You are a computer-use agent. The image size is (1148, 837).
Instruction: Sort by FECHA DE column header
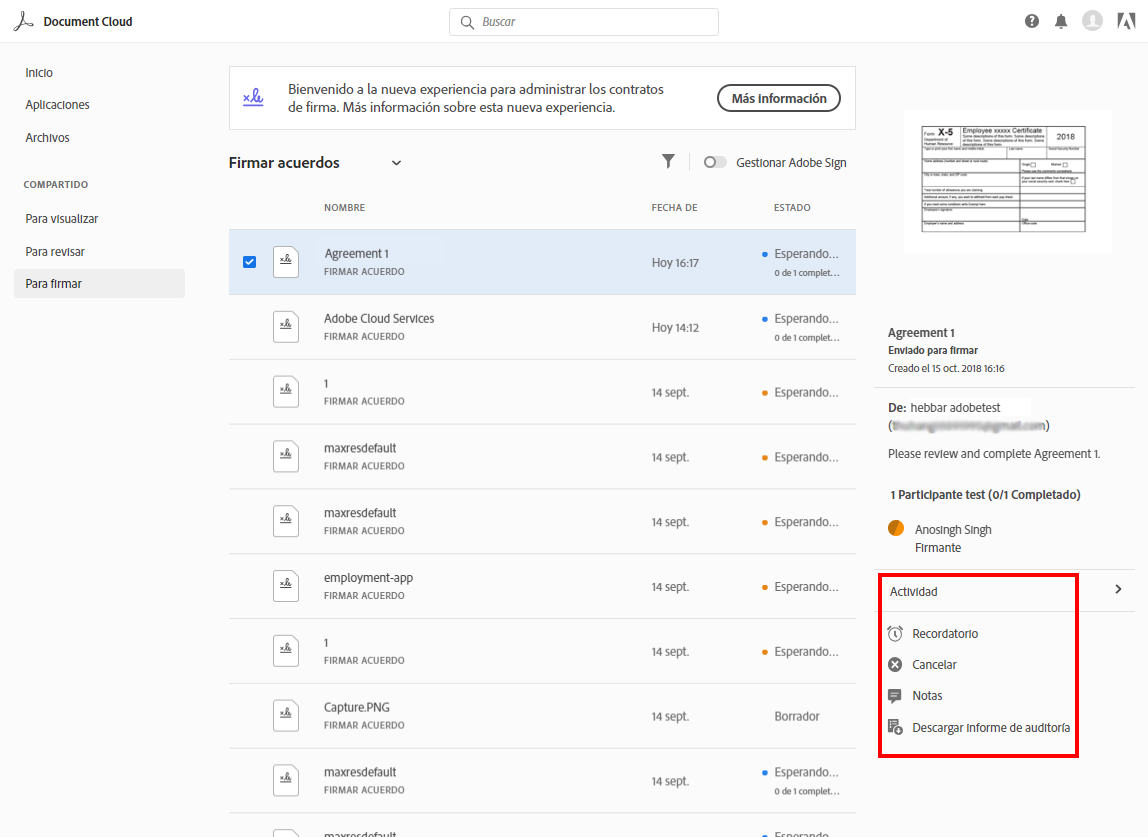point(674,208)
